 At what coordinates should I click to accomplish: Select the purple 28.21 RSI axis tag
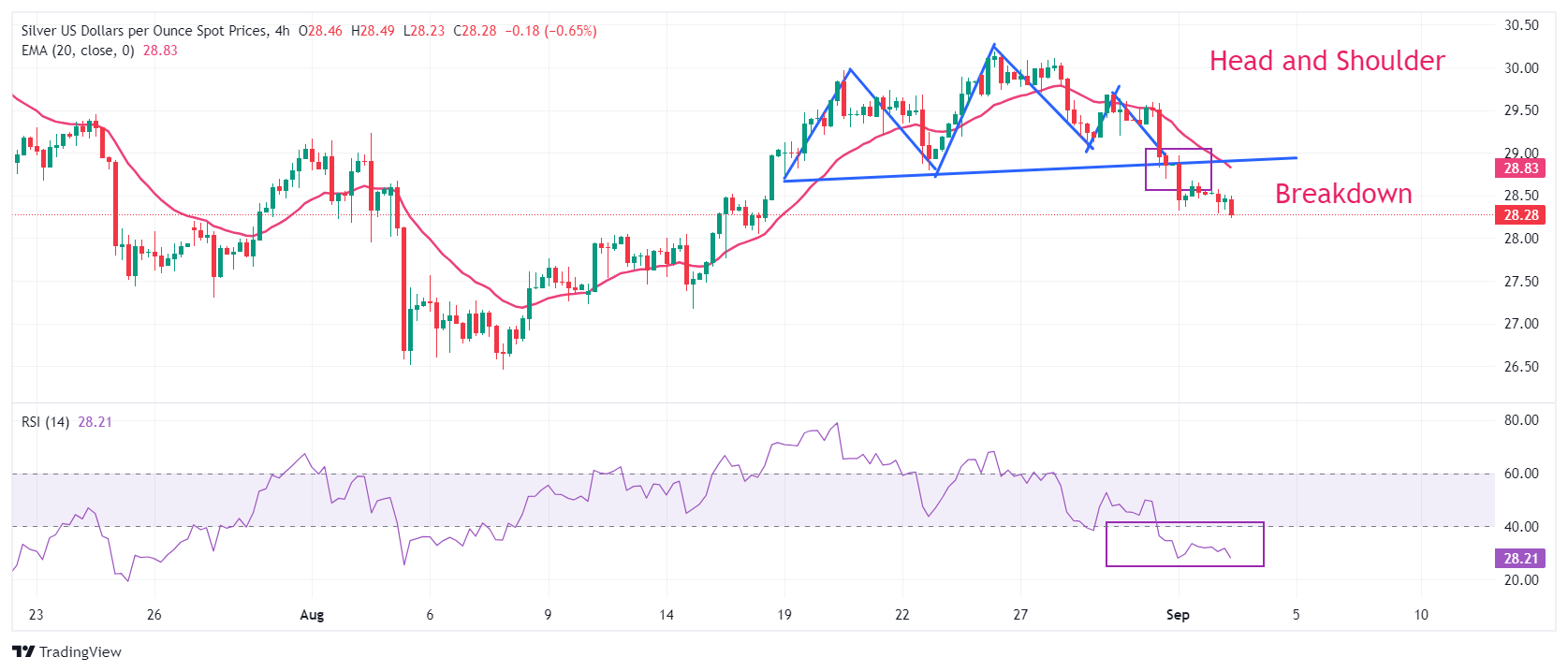pos(1520,559)
